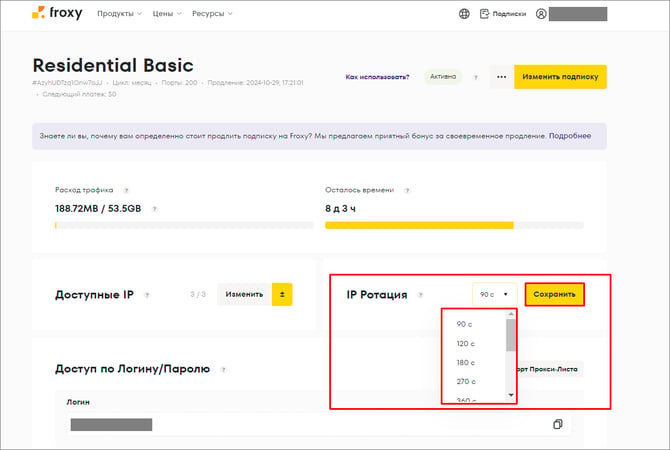Click the Изменить подписку button
This screenshot has width=670, height=450.
pos(560,77)
